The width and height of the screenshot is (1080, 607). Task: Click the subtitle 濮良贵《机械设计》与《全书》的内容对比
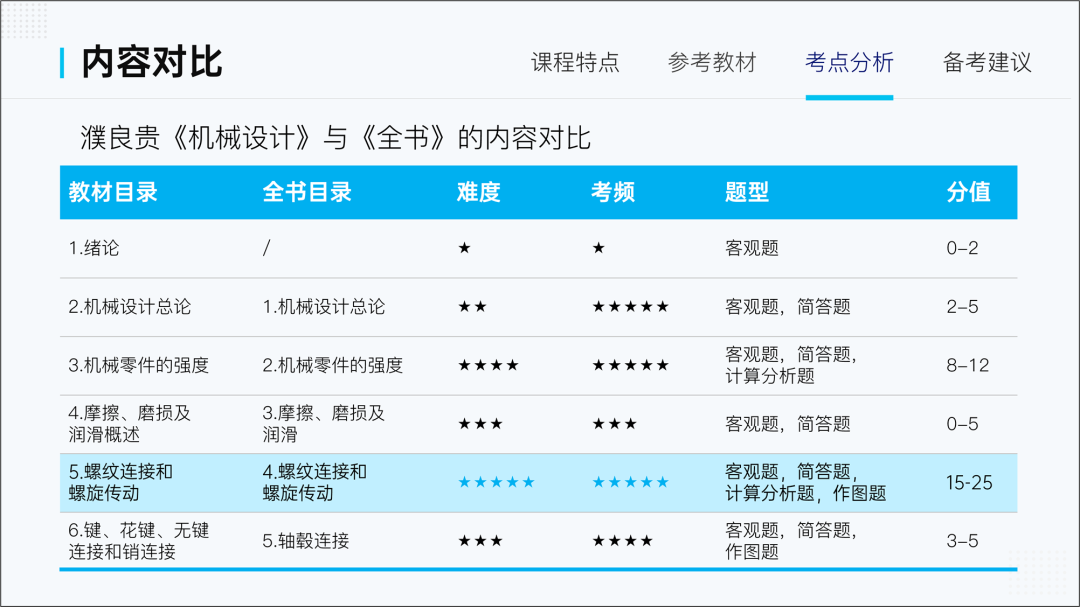coord(335,138)
